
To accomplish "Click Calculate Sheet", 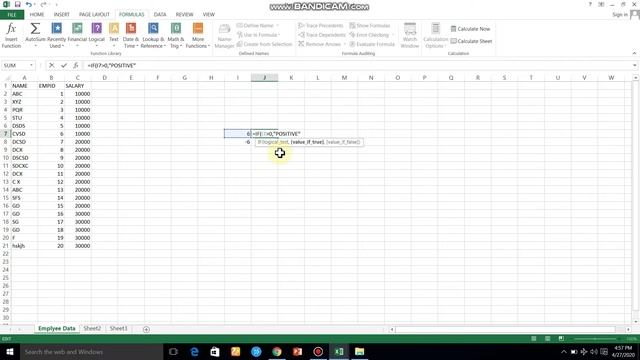I will pyautogui.click(x=471, y=41).
